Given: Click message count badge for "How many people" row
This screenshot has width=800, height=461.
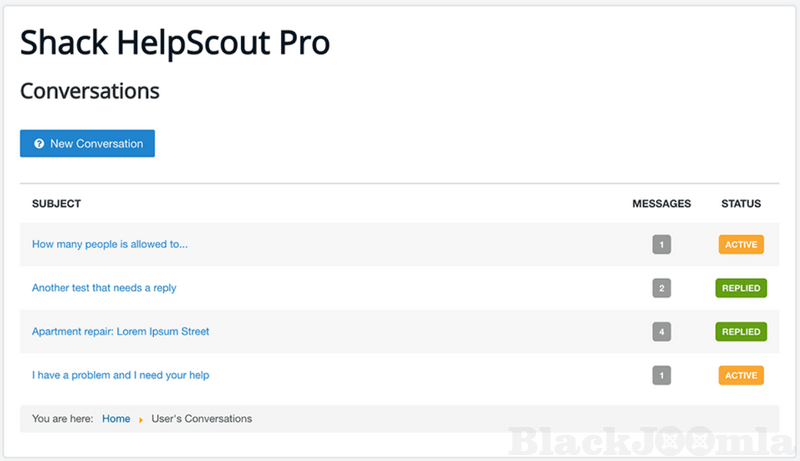Looking at the screenshot, I should [x=661, y=244].
